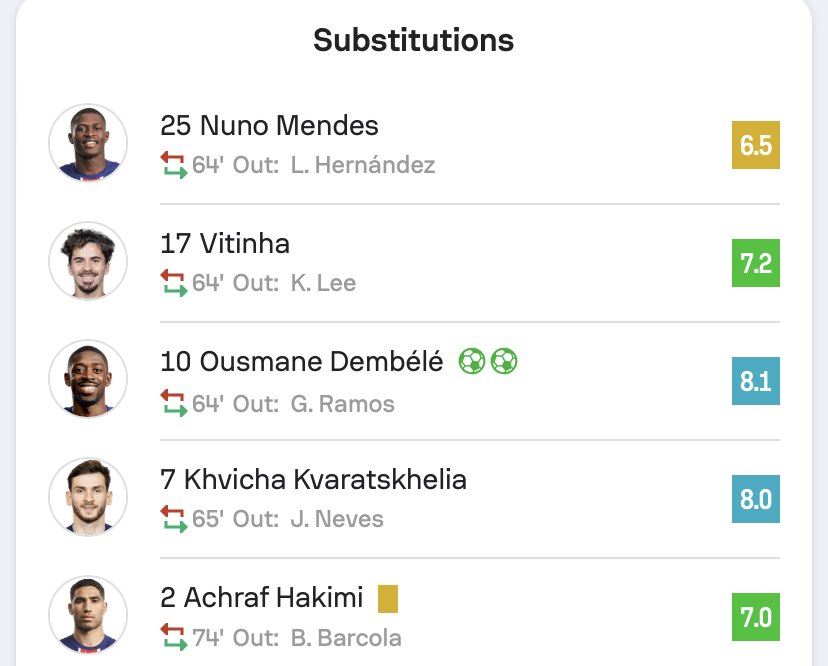Select the 25 Nuno Mendes name

(x=269, y=126)
